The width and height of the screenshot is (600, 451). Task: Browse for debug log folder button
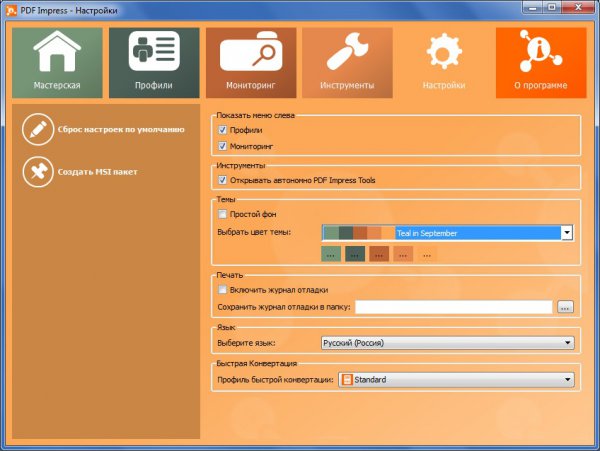566,307
